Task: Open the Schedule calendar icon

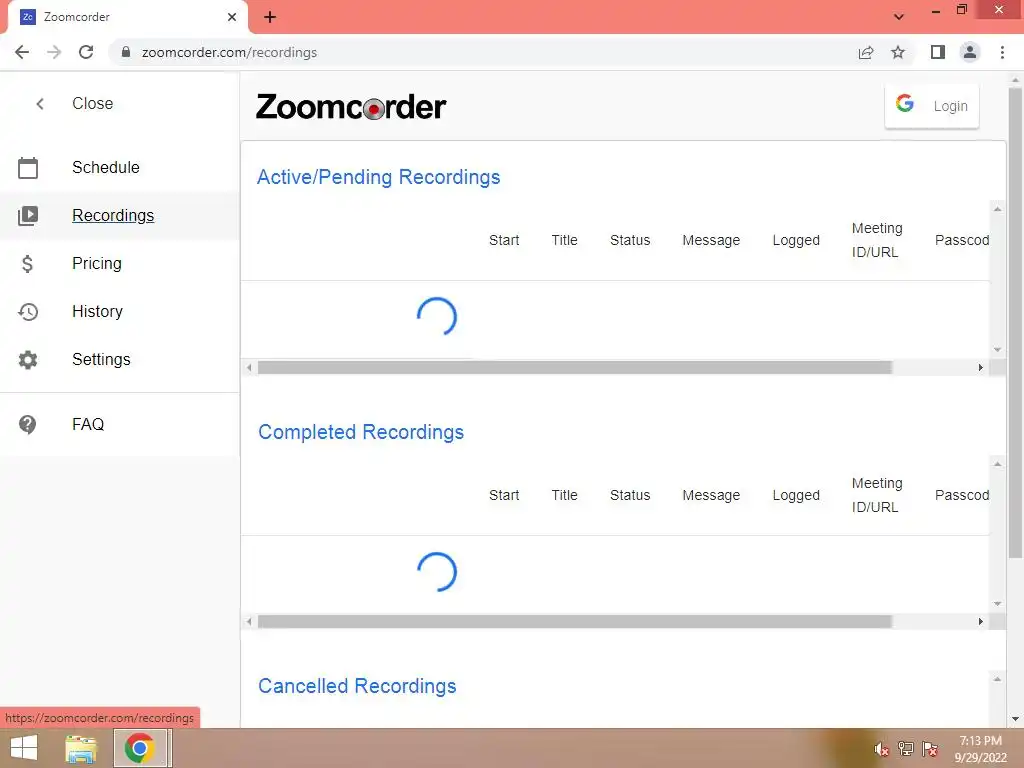Action: [27, 167]
